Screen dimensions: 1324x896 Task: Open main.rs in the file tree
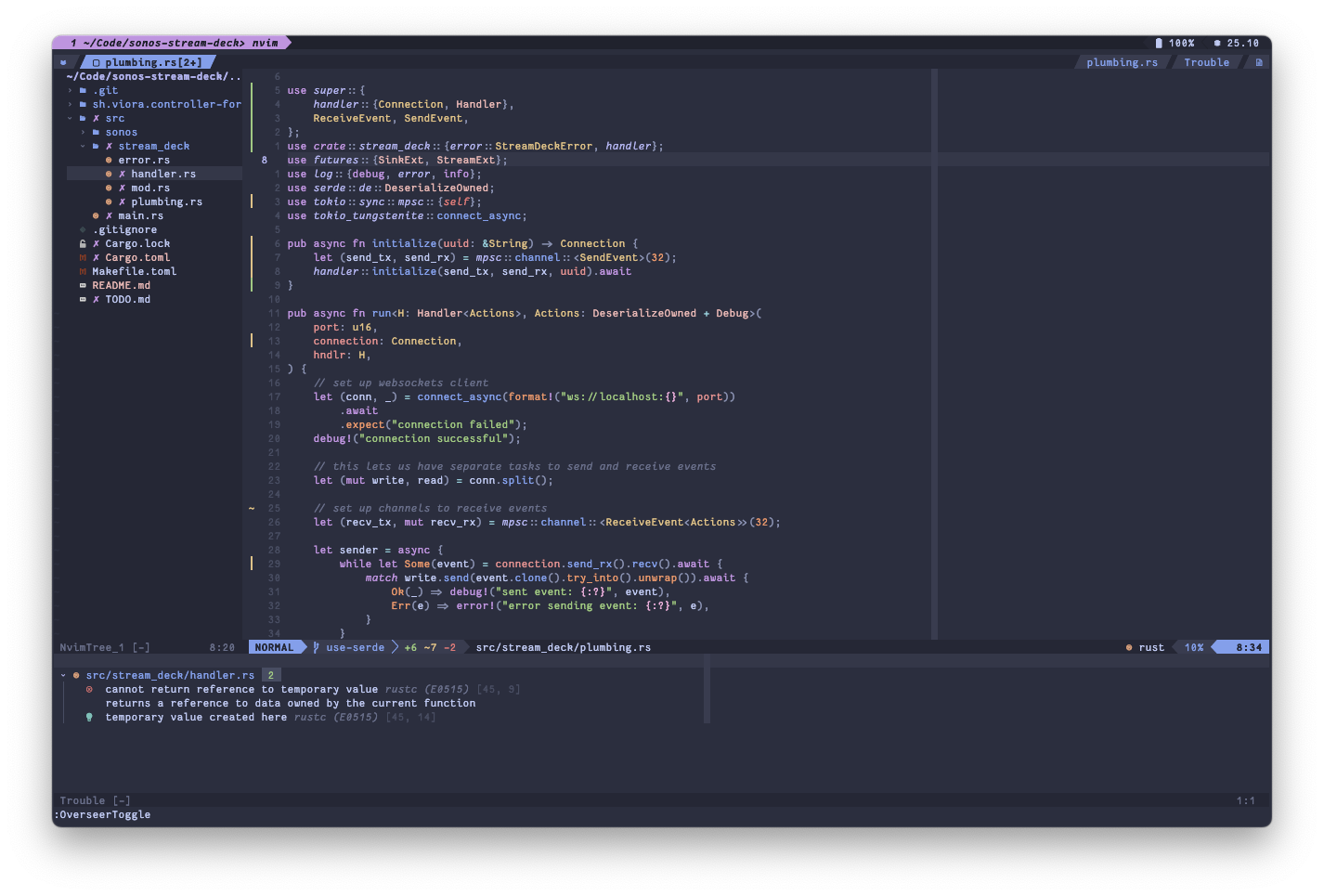140,216
